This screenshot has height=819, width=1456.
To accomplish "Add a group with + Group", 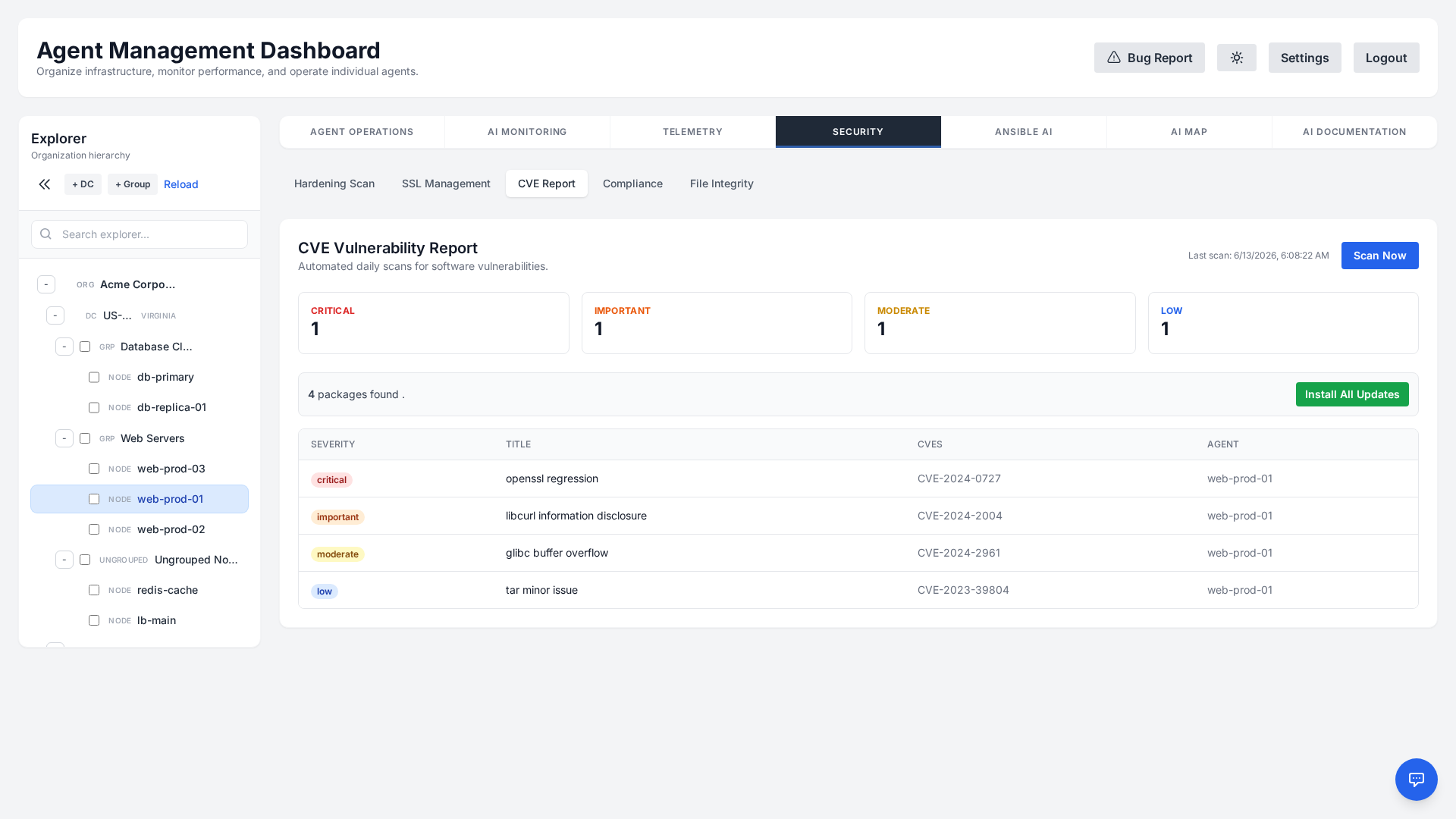I will click(133, 184).
